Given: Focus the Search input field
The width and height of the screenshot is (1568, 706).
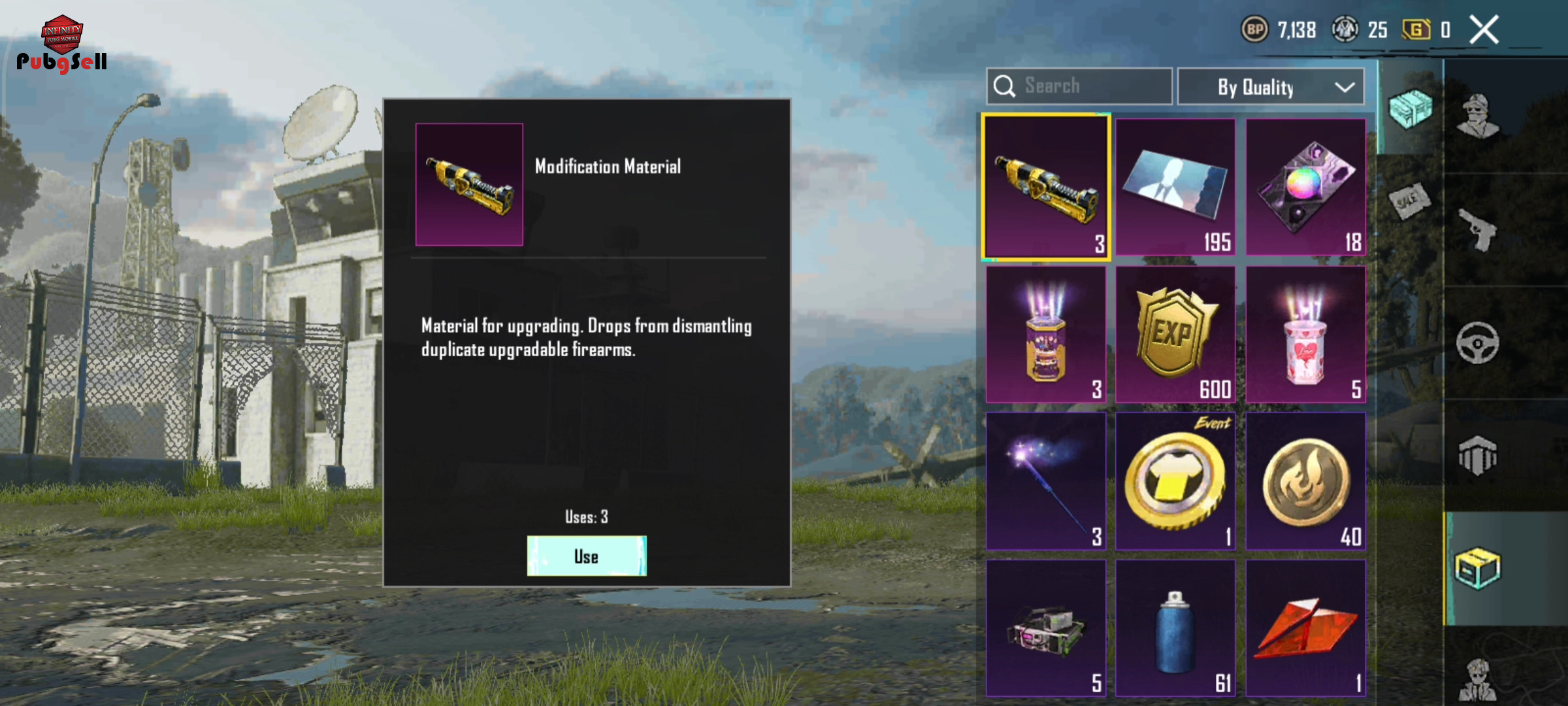Looking at the screenshot, I should tap(1079, 86).
